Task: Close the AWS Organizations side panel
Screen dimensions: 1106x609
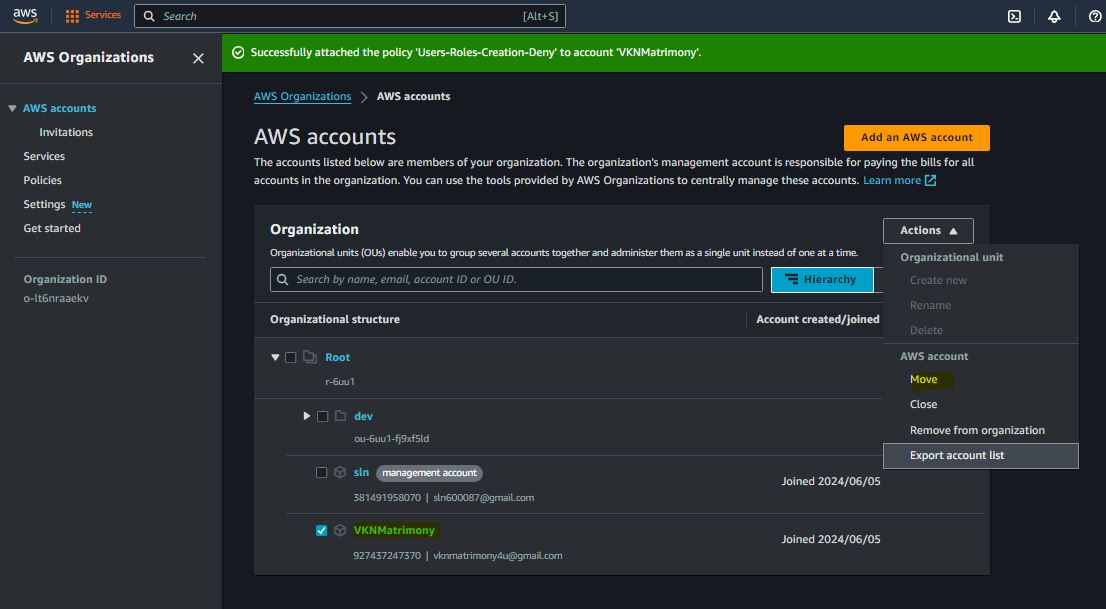Action: 198,58
